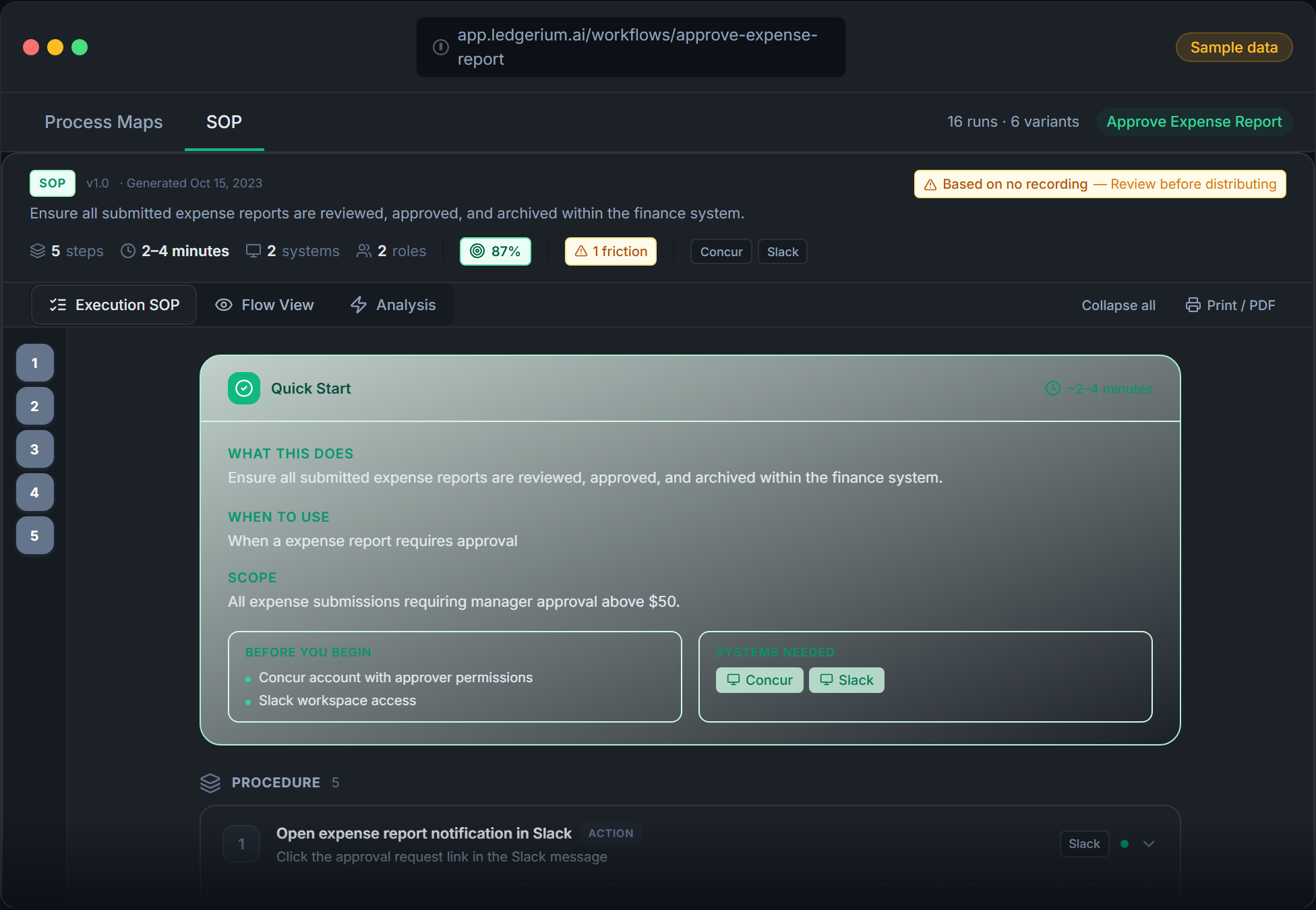Click the 'SCOPE' heading

coord(252,578)
